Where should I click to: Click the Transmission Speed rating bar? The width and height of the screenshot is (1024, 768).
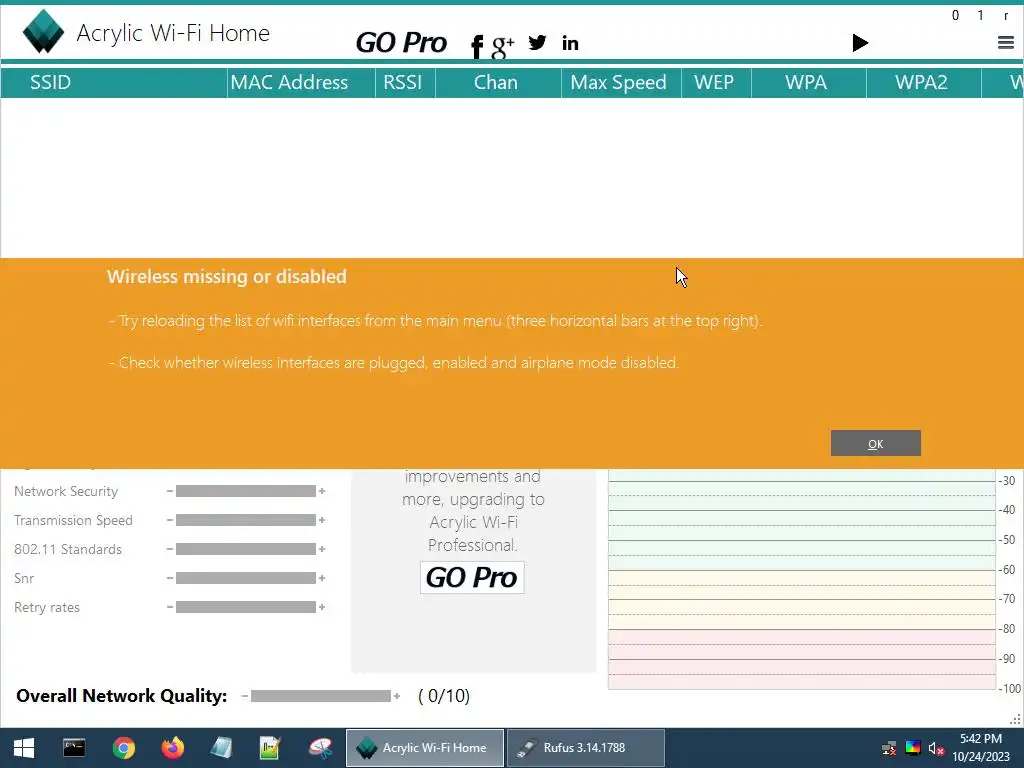[246, 520]
